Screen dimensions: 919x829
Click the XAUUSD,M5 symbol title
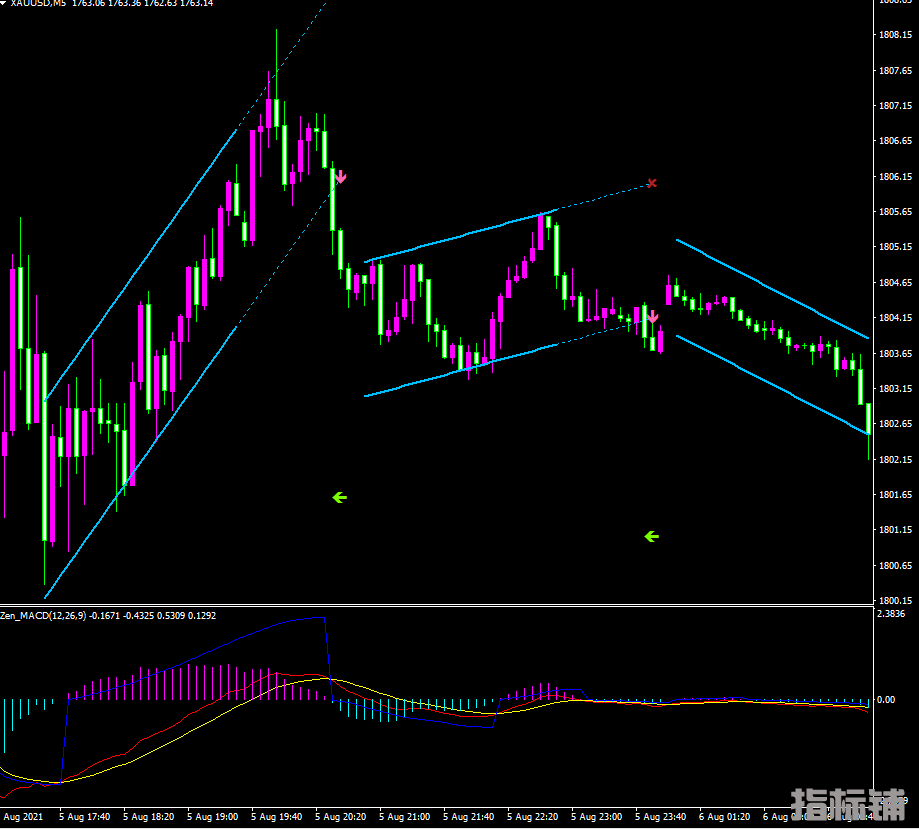coord(38,3)
